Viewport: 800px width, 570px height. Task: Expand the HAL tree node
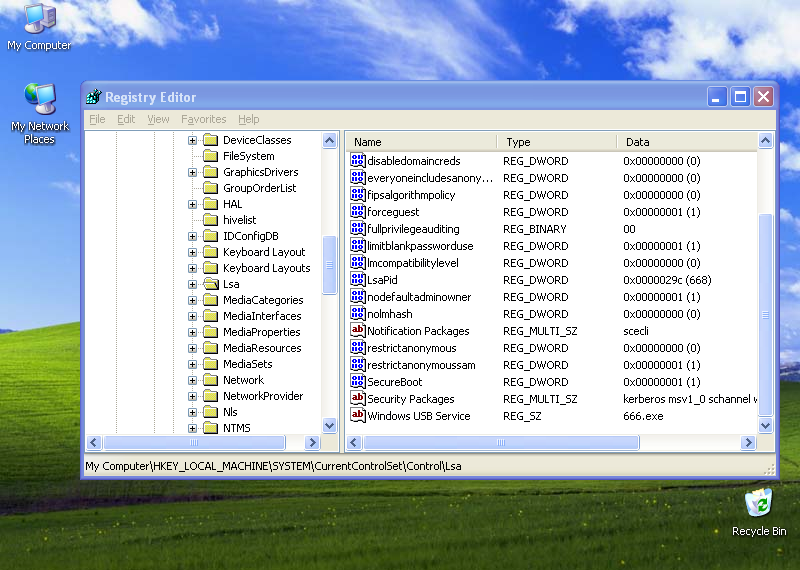(x=192, y=204)
